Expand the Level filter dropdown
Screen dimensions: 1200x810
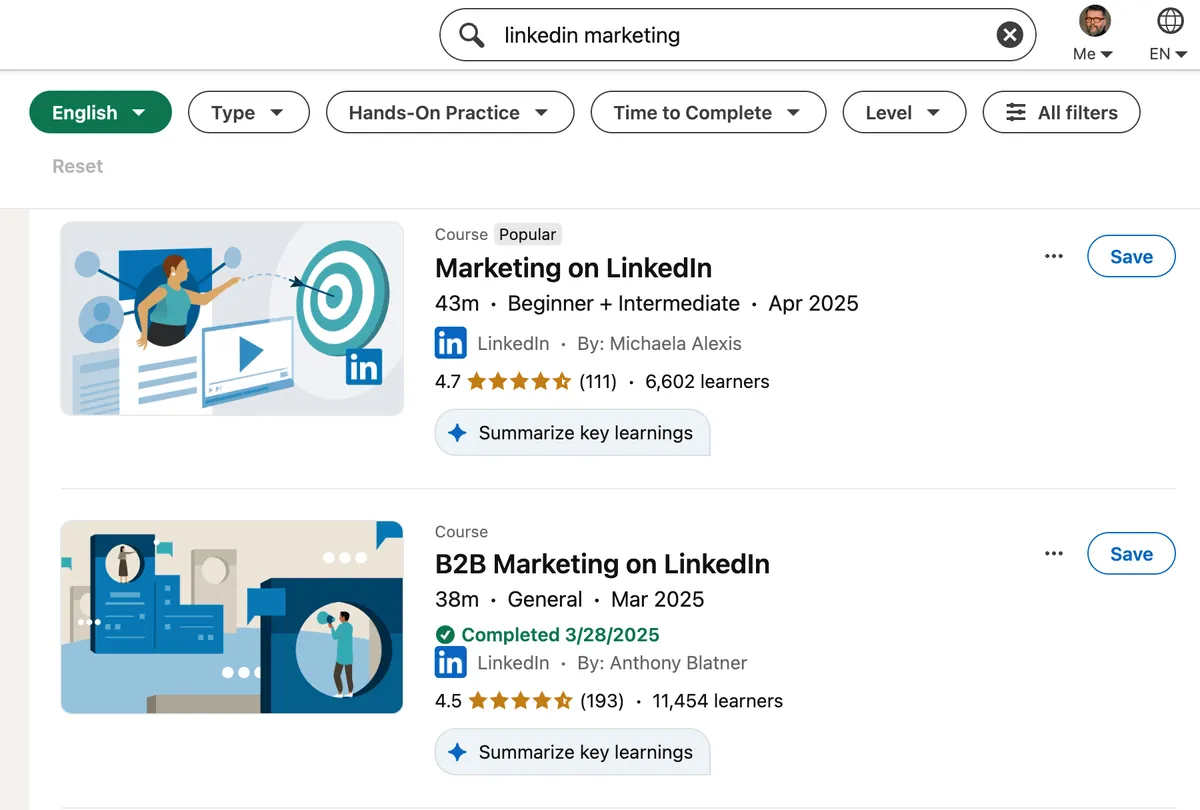pyautogui.click(x=904, y=113)
